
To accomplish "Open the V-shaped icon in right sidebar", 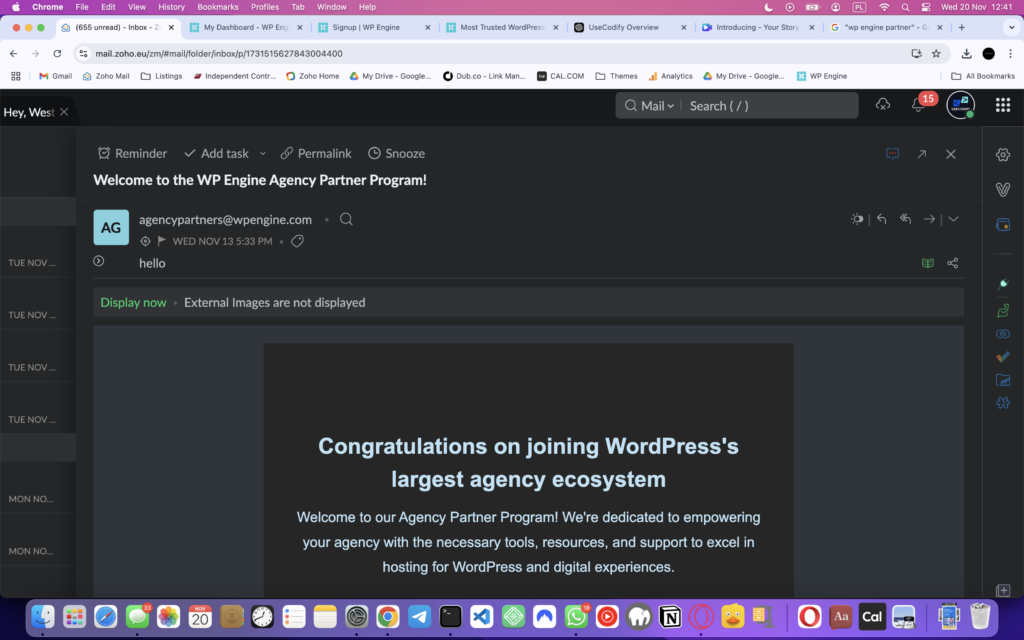I will tap(1003, 189).
